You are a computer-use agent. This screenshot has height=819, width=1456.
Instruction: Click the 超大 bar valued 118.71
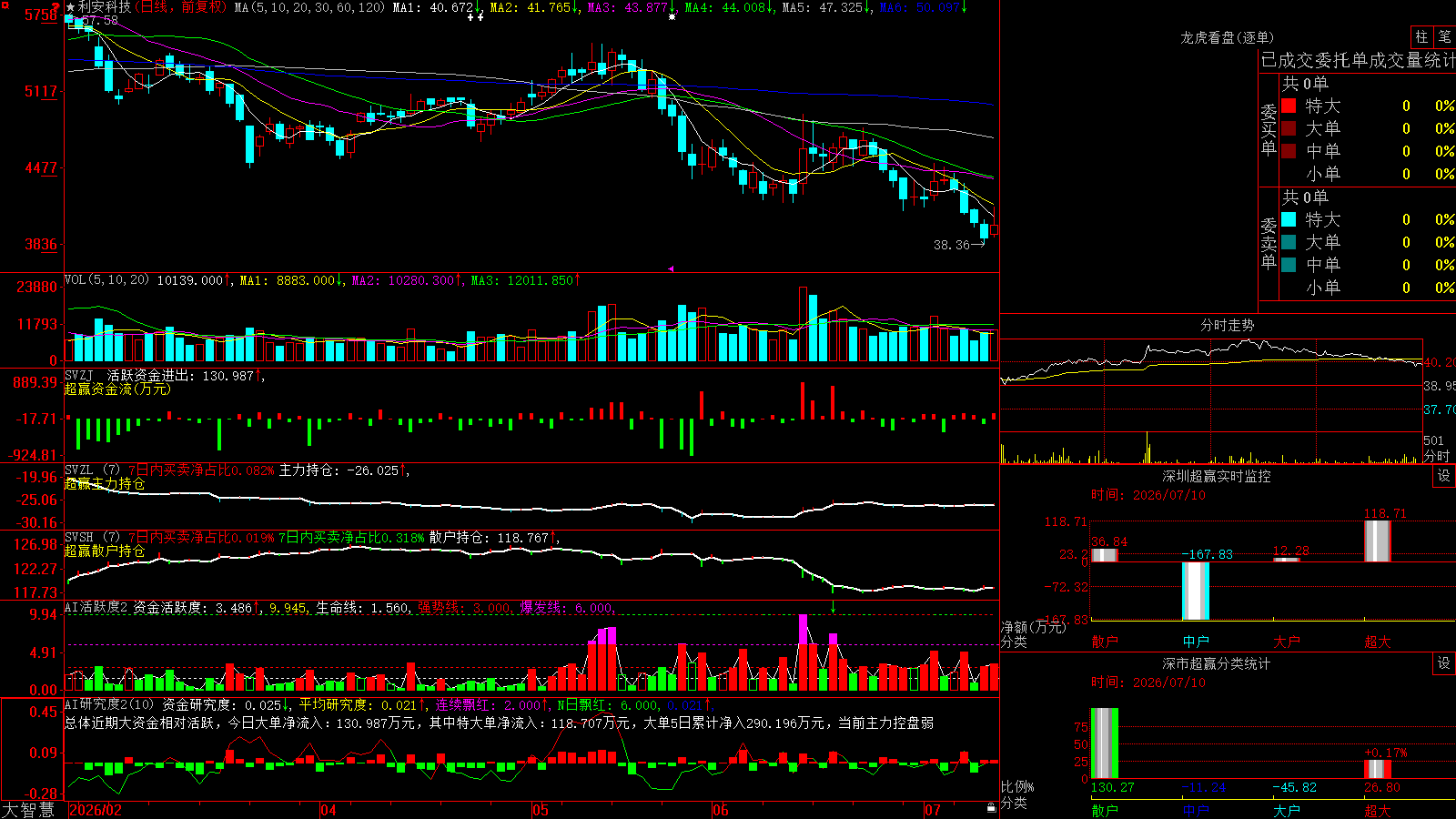click(1378, 541)
